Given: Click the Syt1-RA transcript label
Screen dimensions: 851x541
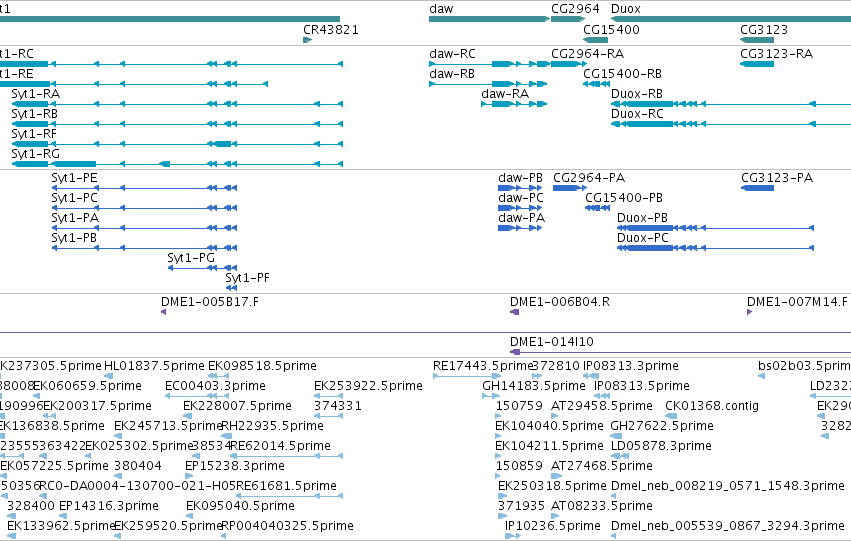Looking at the screenshot, I should pyautogui.click(x=35, y=94).
